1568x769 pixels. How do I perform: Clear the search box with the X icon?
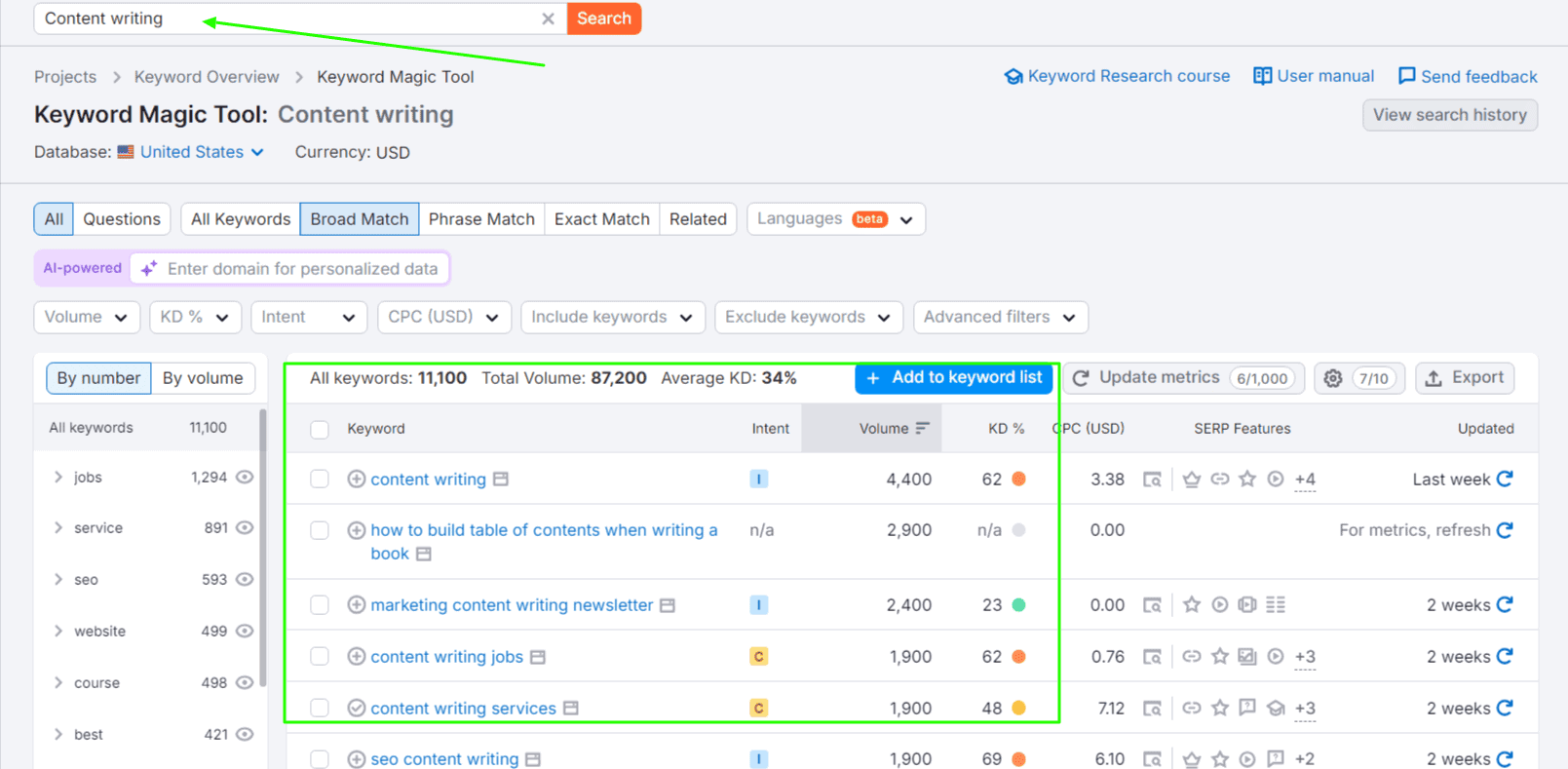coord(548,19)
